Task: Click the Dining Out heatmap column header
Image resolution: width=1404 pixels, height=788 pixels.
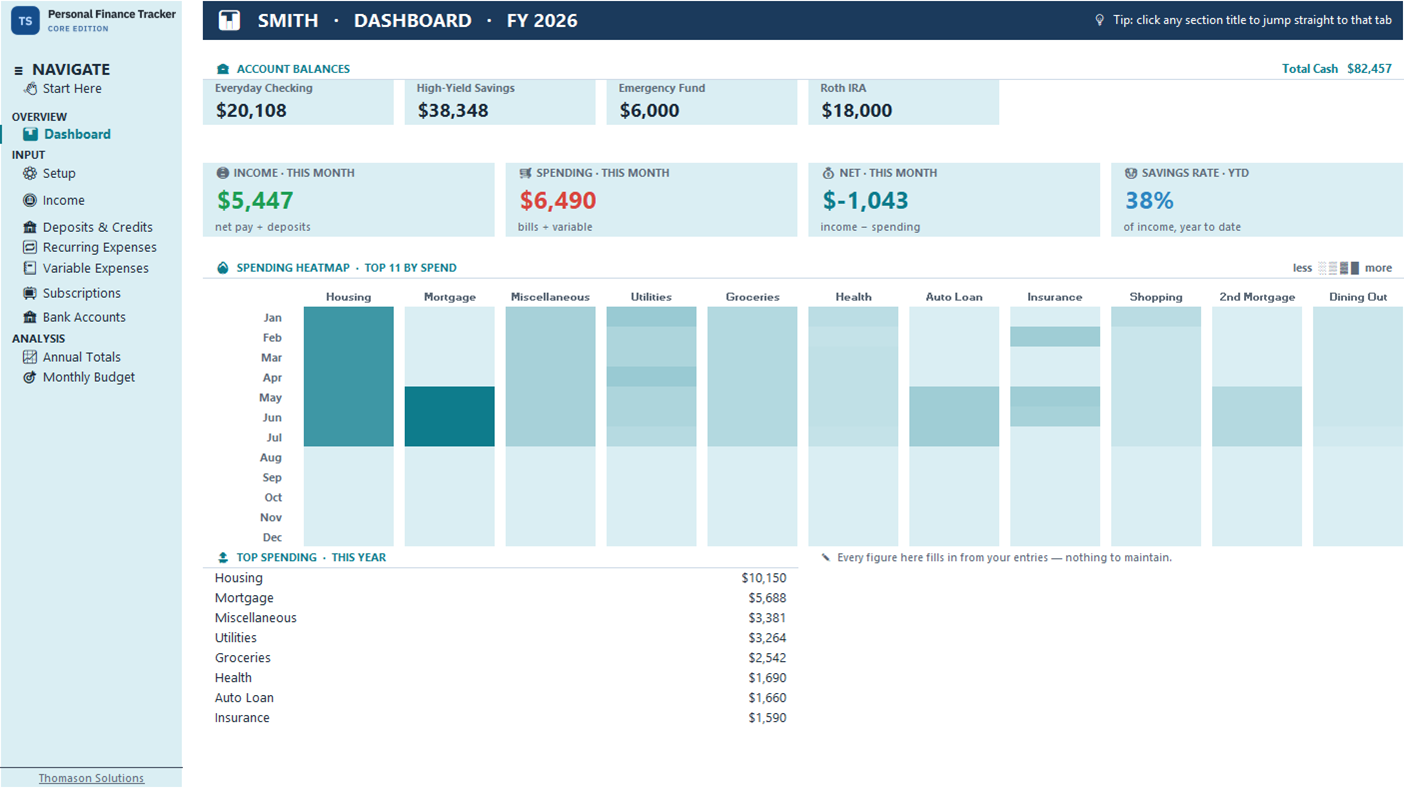Action: pyautogui.click(x=1358, y=297)
